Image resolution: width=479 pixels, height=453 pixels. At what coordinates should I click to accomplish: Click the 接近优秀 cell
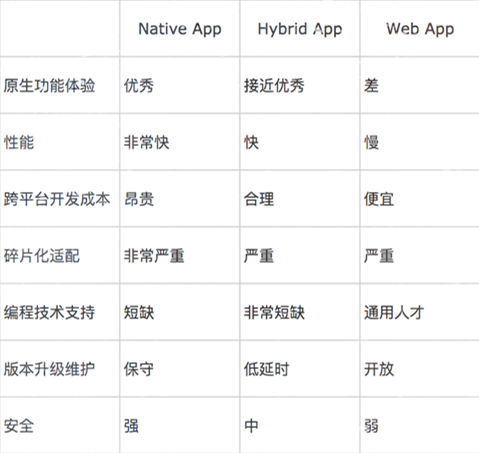pyautogui.click(x=274, y=85)
